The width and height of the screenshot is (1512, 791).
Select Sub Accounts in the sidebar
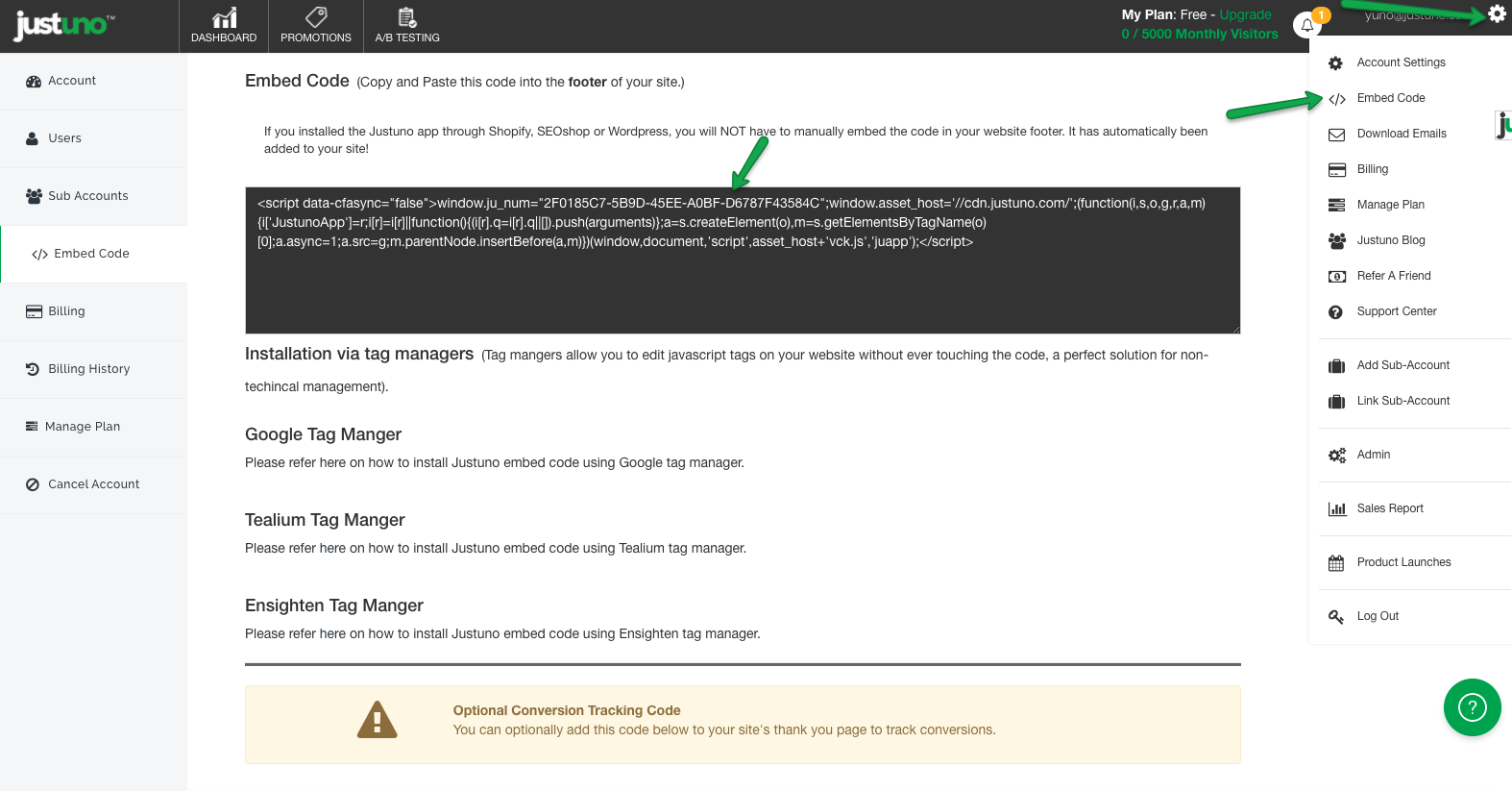93,196
